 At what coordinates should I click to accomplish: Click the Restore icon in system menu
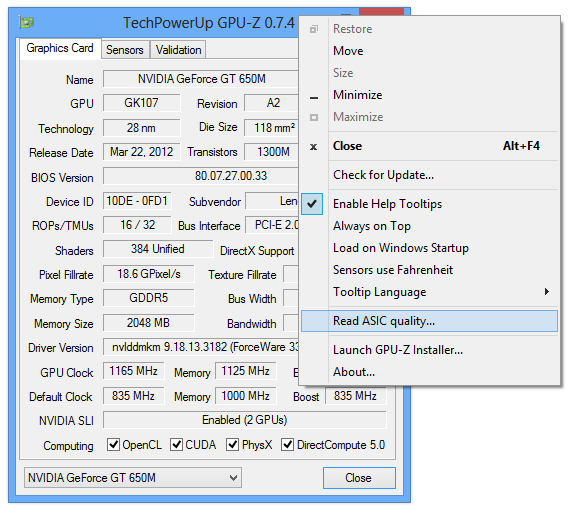(x=313, y=29)
